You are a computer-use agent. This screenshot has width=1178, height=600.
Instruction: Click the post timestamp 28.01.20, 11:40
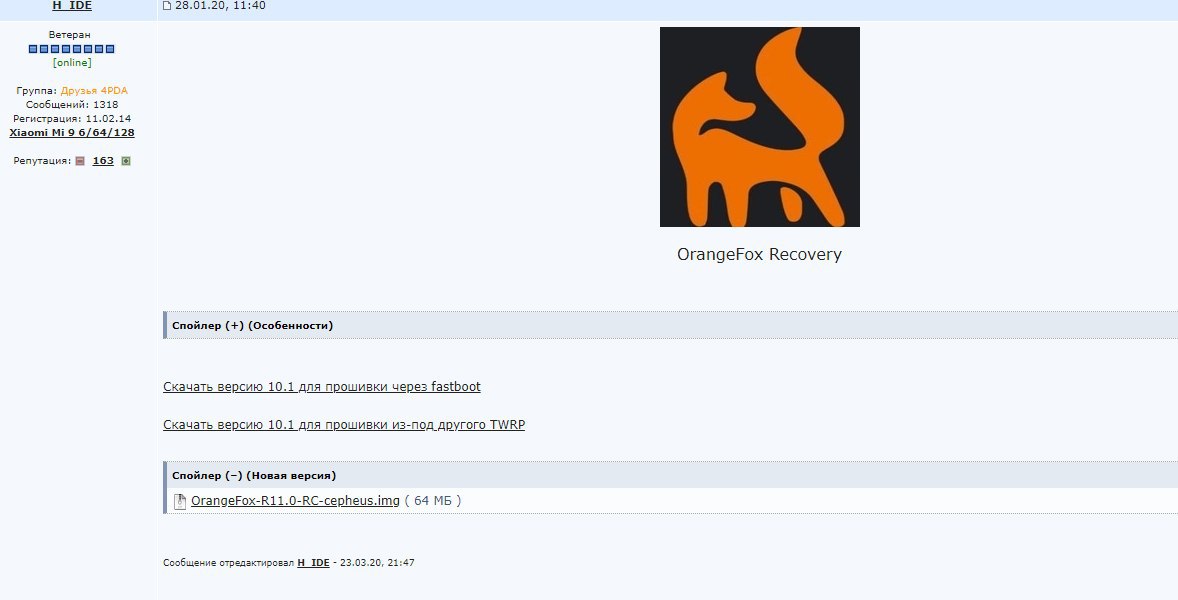point(220,5)
